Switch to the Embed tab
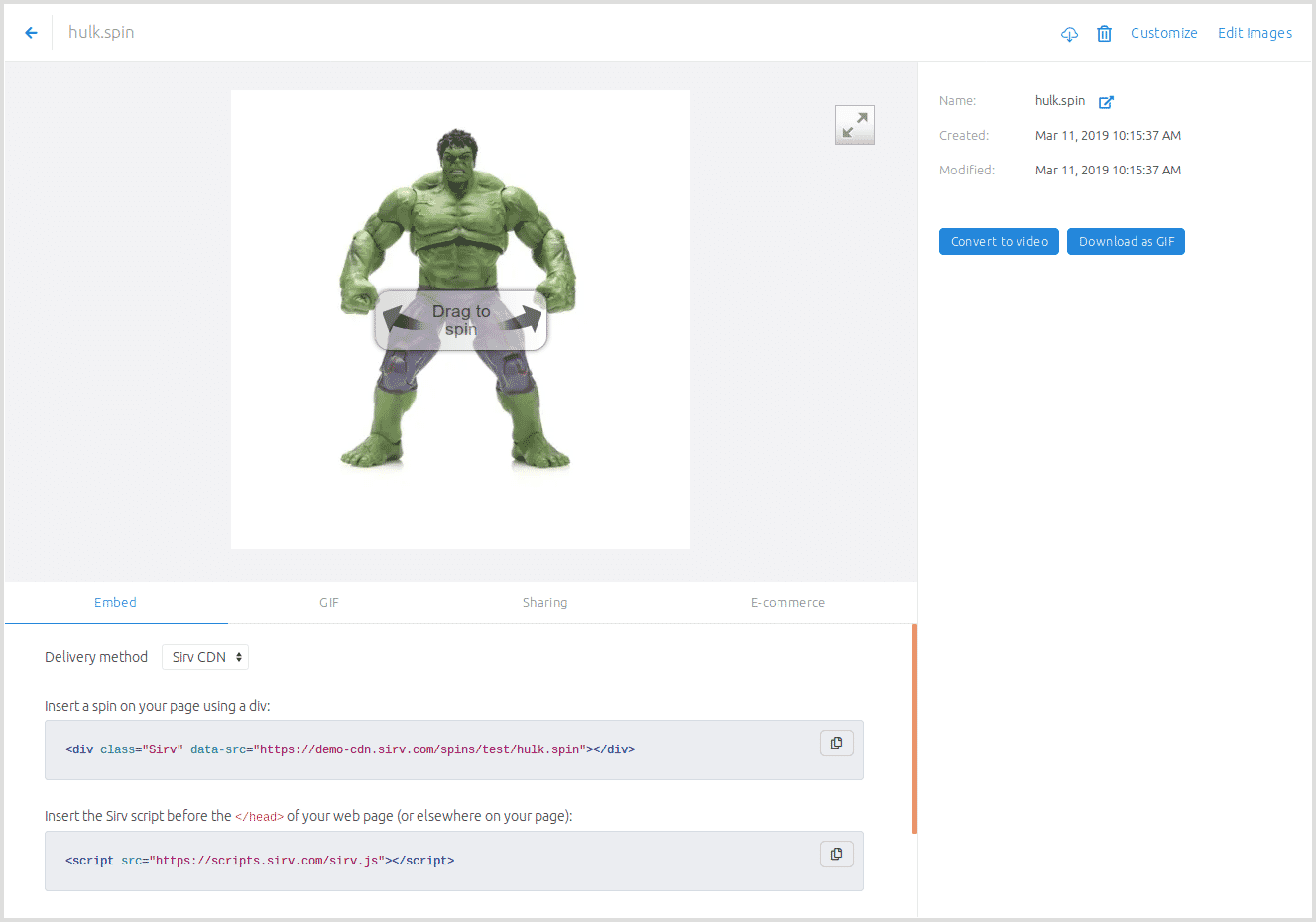Viewport: 1316px width, 922px height. click(x=116, y=602)
